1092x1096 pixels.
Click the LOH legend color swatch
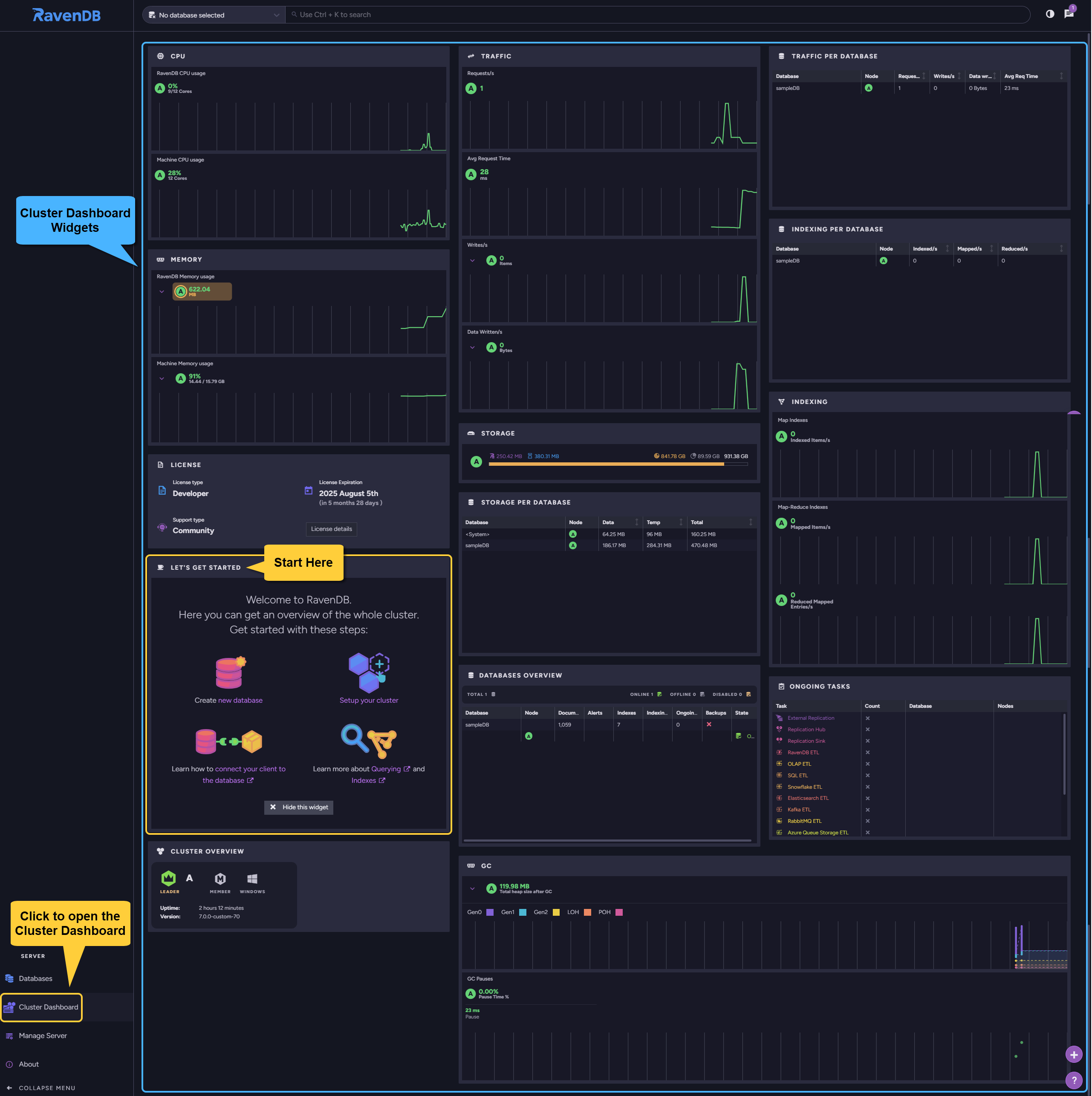[x=587, y=912]
